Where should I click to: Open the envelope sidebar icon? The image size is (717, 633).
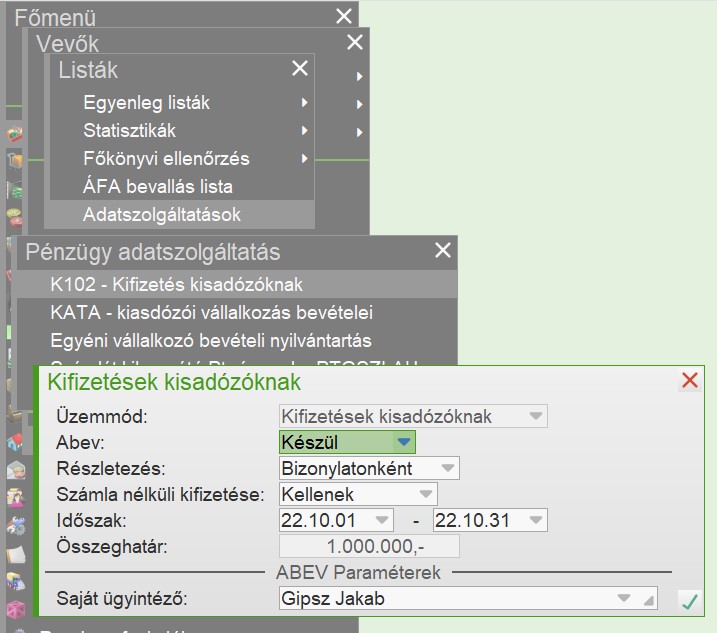point(15,470)
